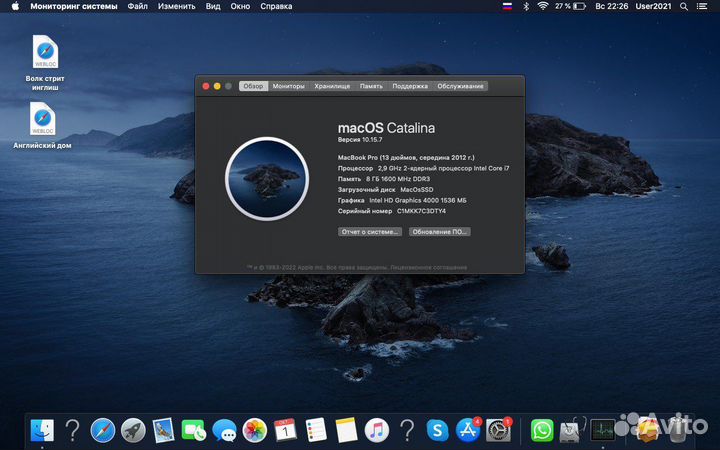Launch WhatsApp from the Dock
The width and height of the screenshot is (720, 450).
point(542,431)
